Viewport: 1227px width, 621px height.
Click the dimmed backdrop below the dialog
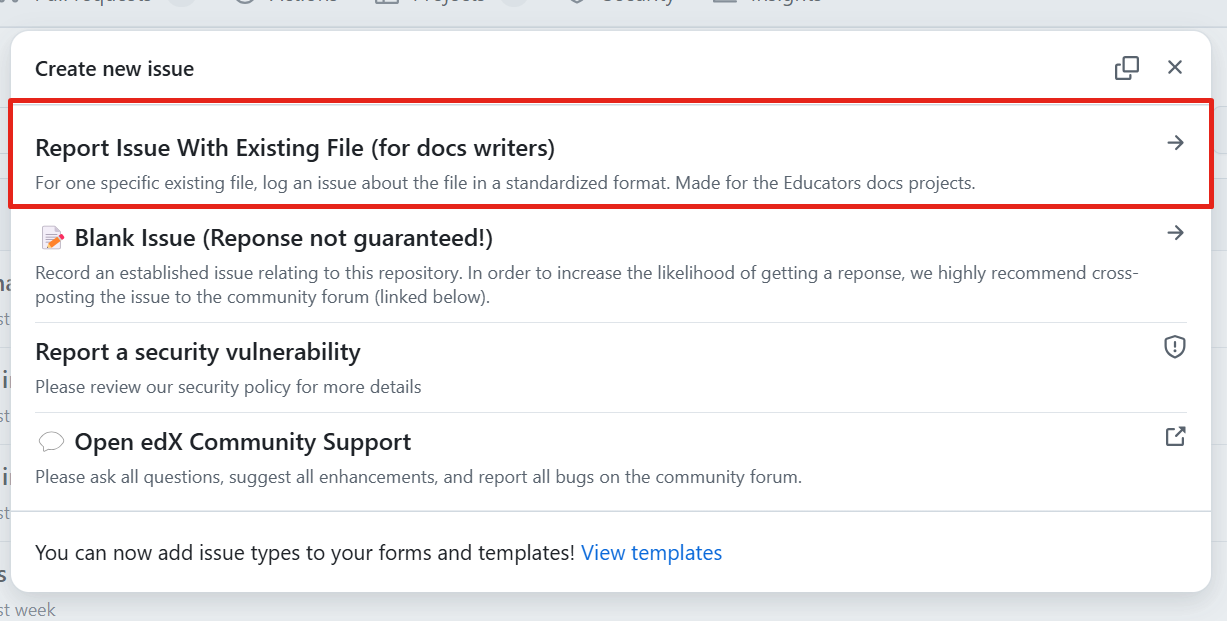pos(600,608)
